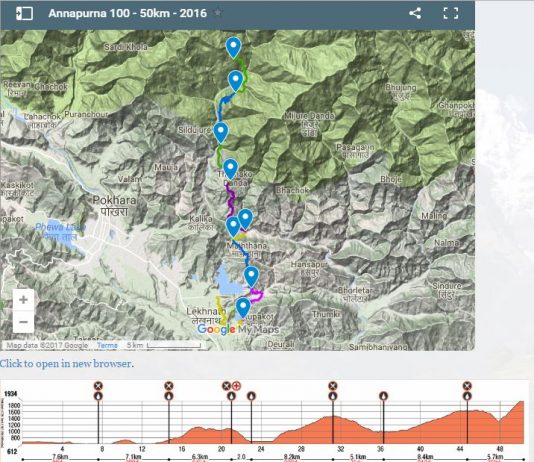Click the pin near Rupakot
Viewport: 534px width, 462px height.
(x=243, y=308)
